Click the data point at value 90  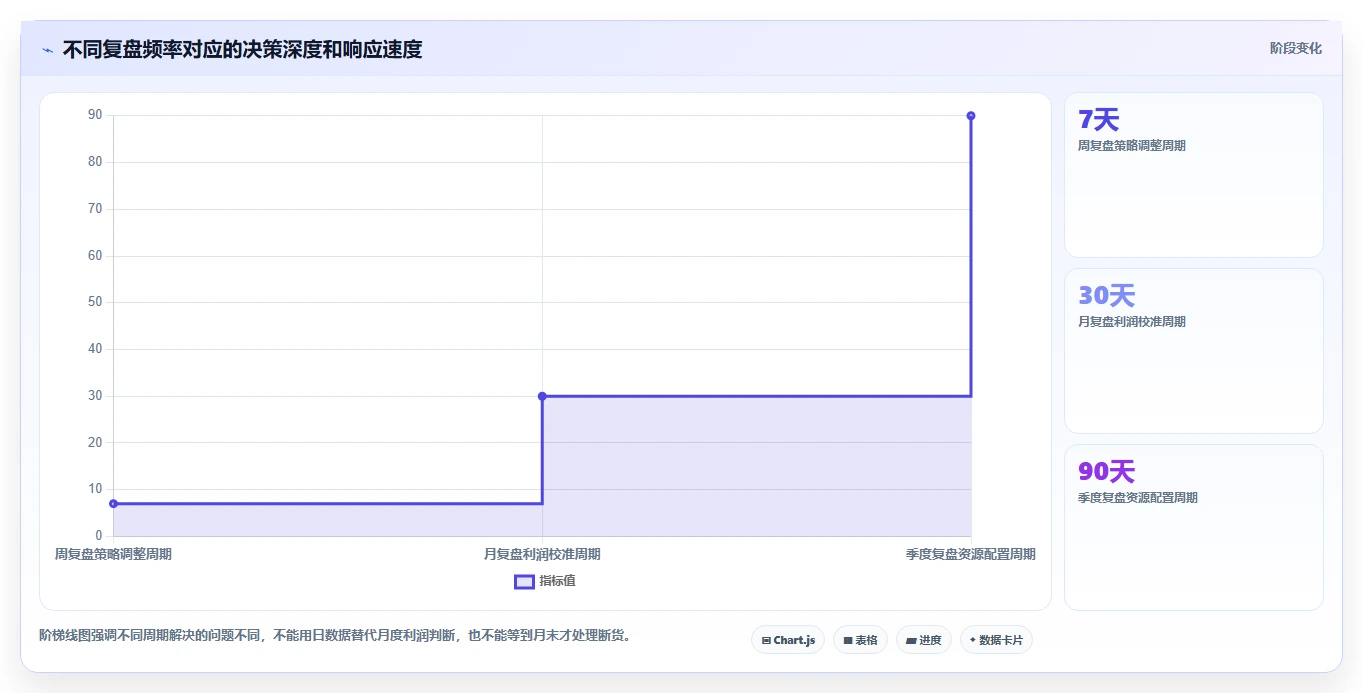click(x=971, y=116)
